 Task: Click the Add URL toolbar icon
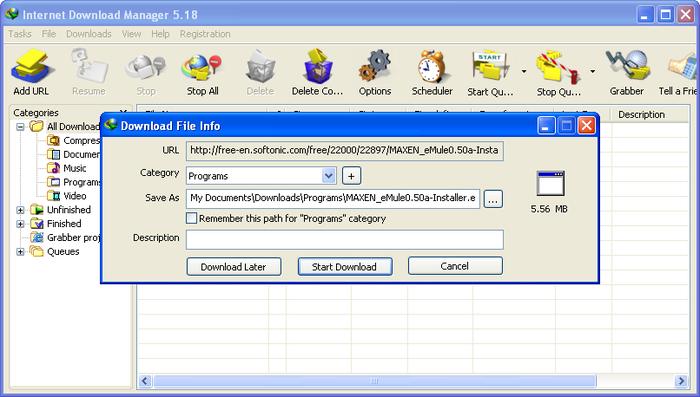31,67
